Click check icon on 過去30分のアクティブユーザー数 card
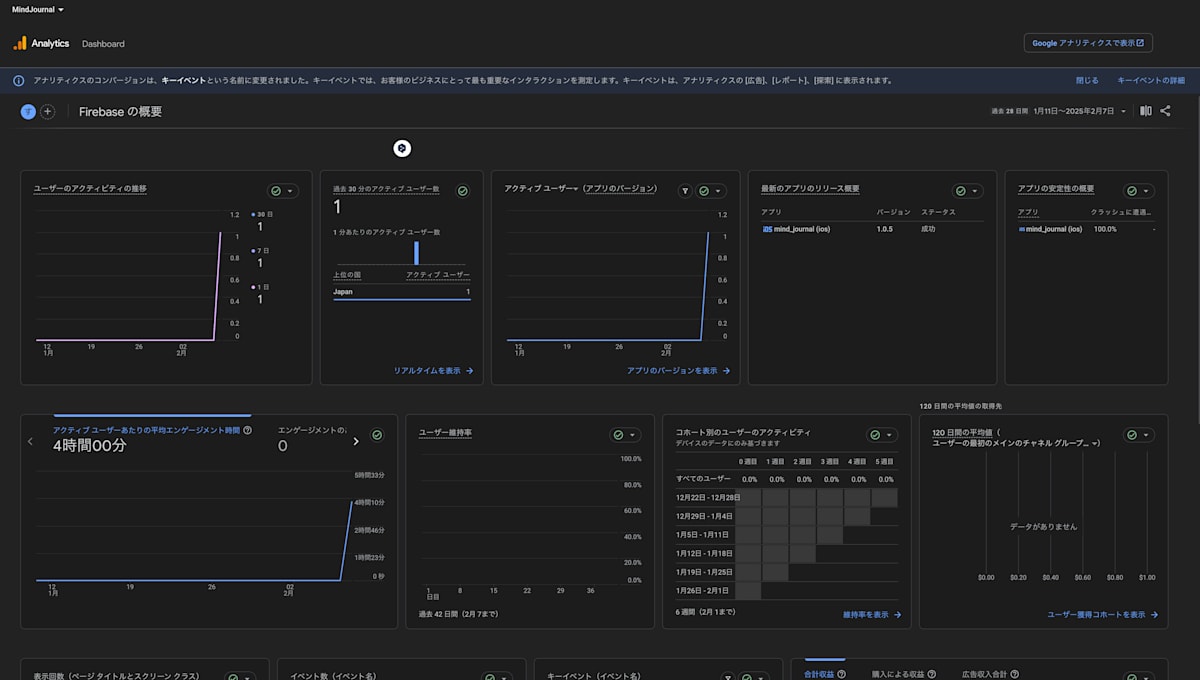This screenshot has height=680, width=1200. (463, 191)
